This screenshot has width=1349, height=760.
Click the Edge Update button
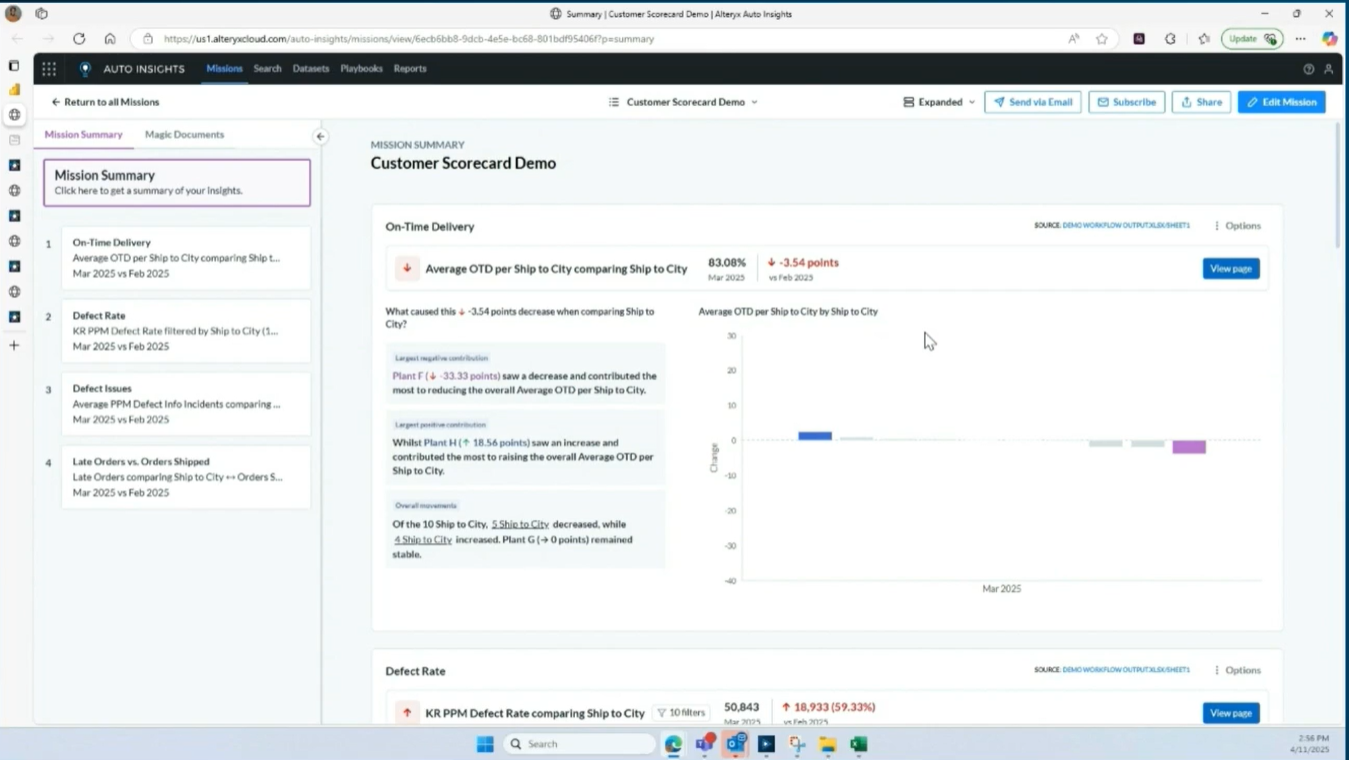pos(1252,38)
